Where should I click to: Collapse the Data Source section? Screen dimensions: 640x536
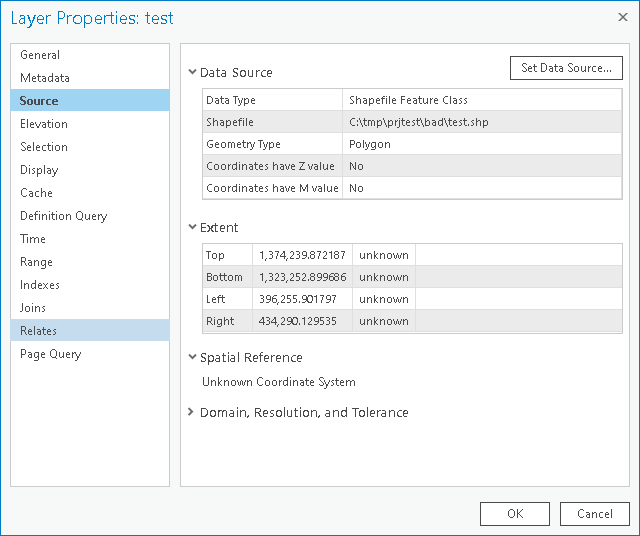pos(192,72)
